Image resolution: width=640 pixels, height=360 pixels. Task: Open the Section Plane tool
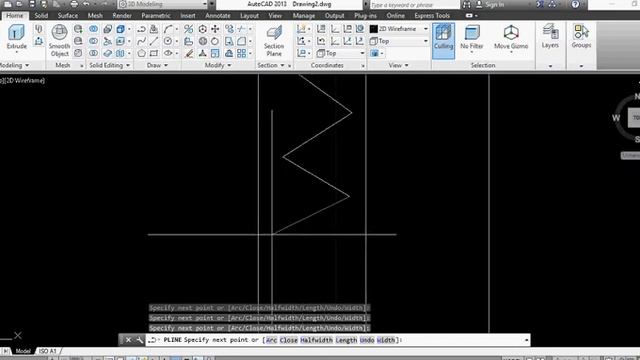pyautogui.click(x=274, y=41)
